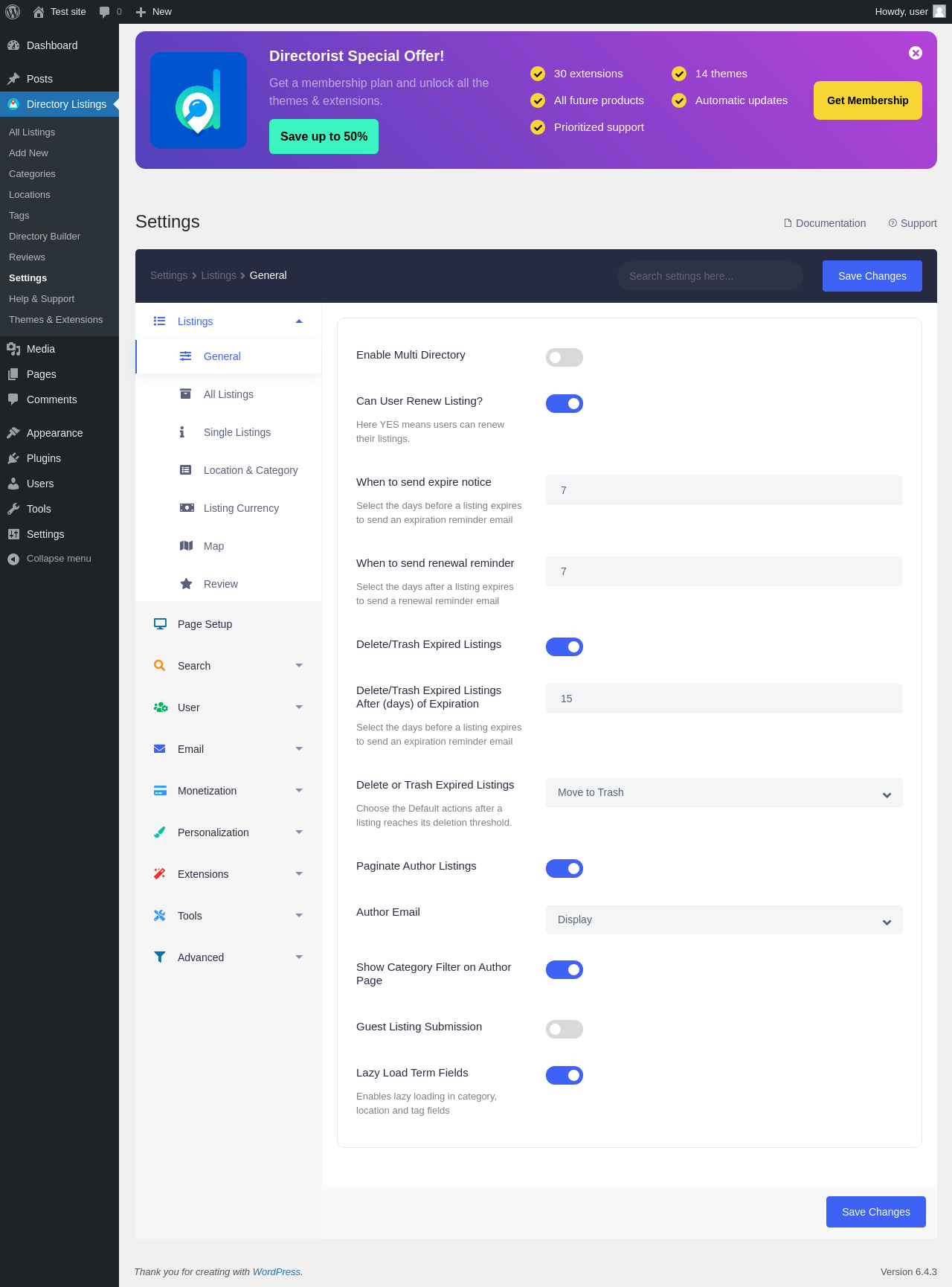Expand the User settings section

(x=299, y=707)
